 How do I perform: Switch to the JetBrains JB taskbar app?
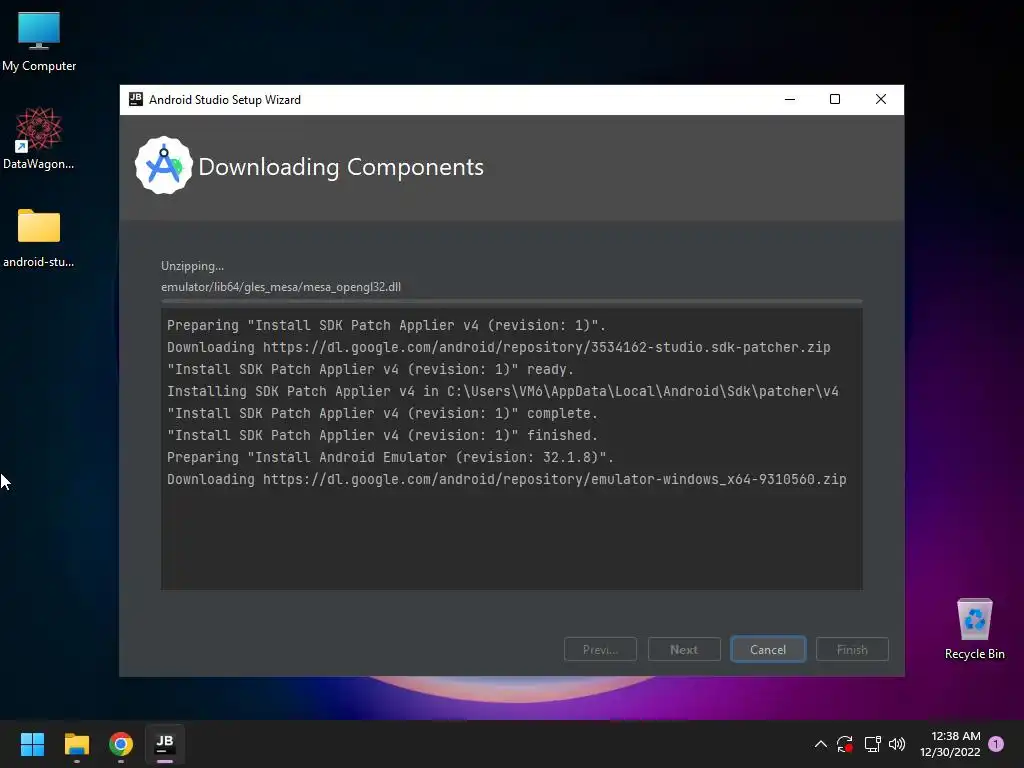[165, 744]
